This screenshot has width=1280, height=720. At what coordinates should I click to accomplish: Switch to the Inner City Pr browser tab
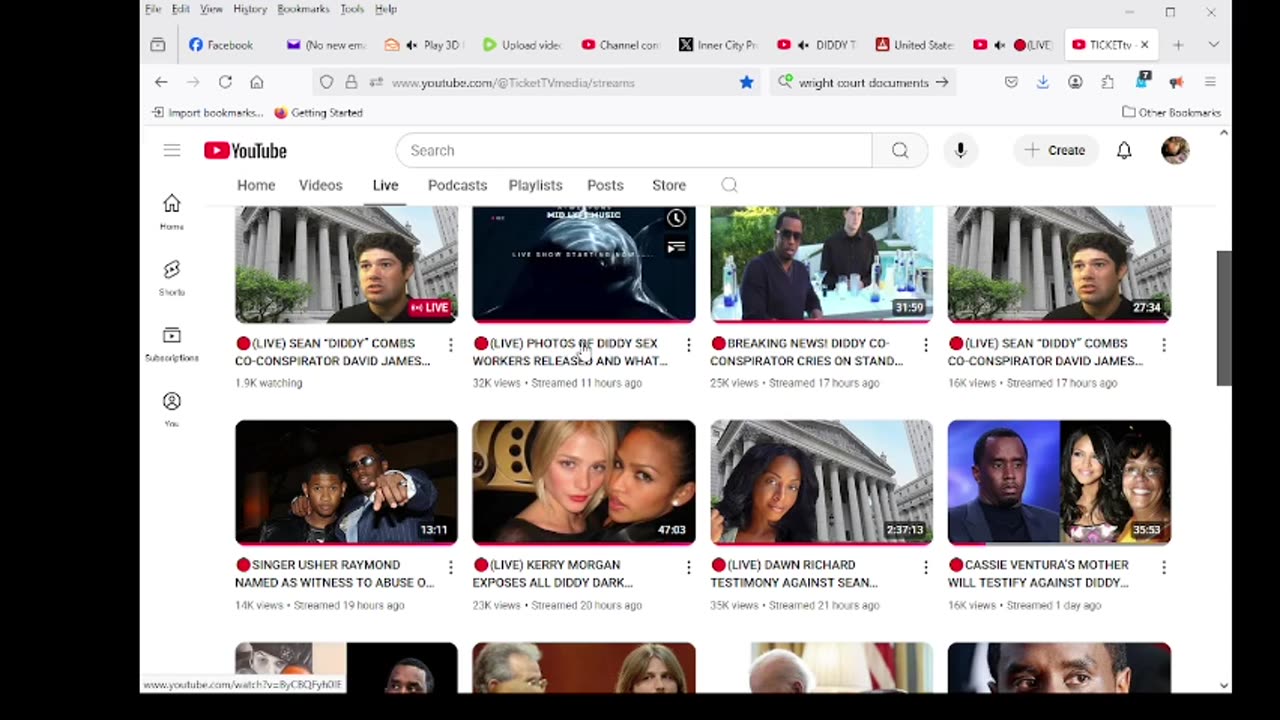tap(718, 45)
